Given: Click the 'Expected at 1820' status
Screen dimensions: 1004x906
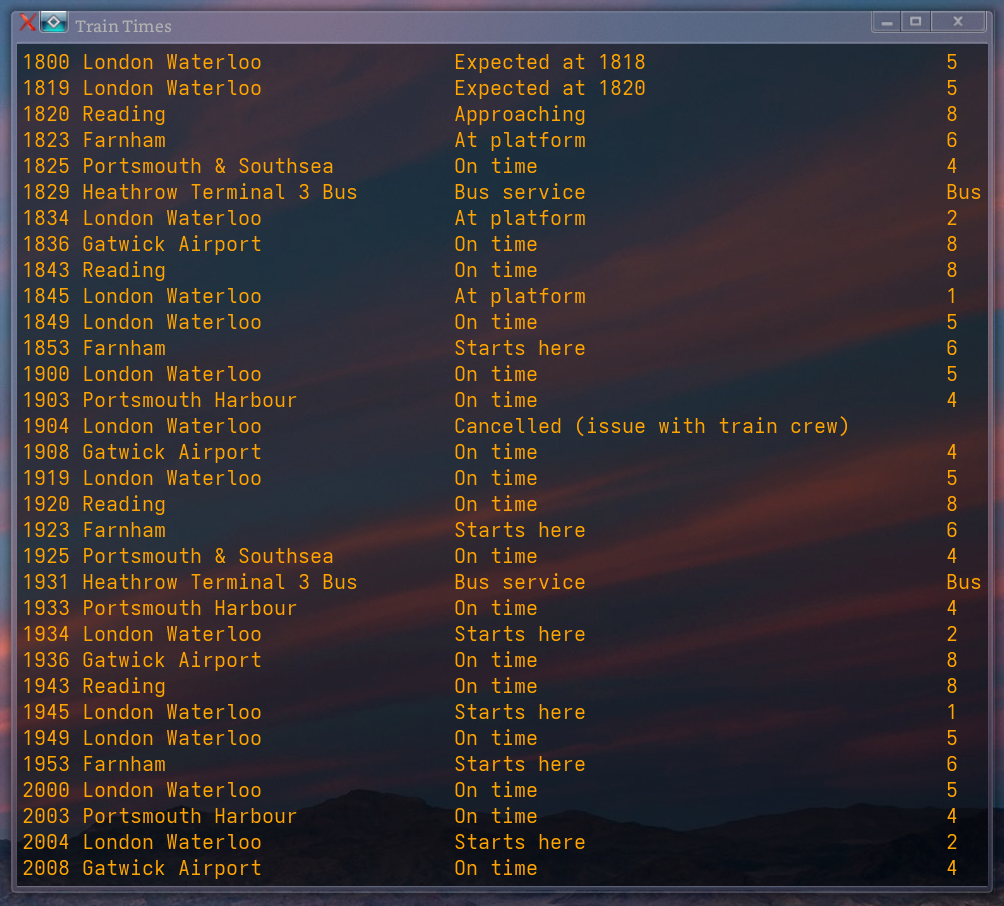Looking at the screenshot, I should point(549,88).
